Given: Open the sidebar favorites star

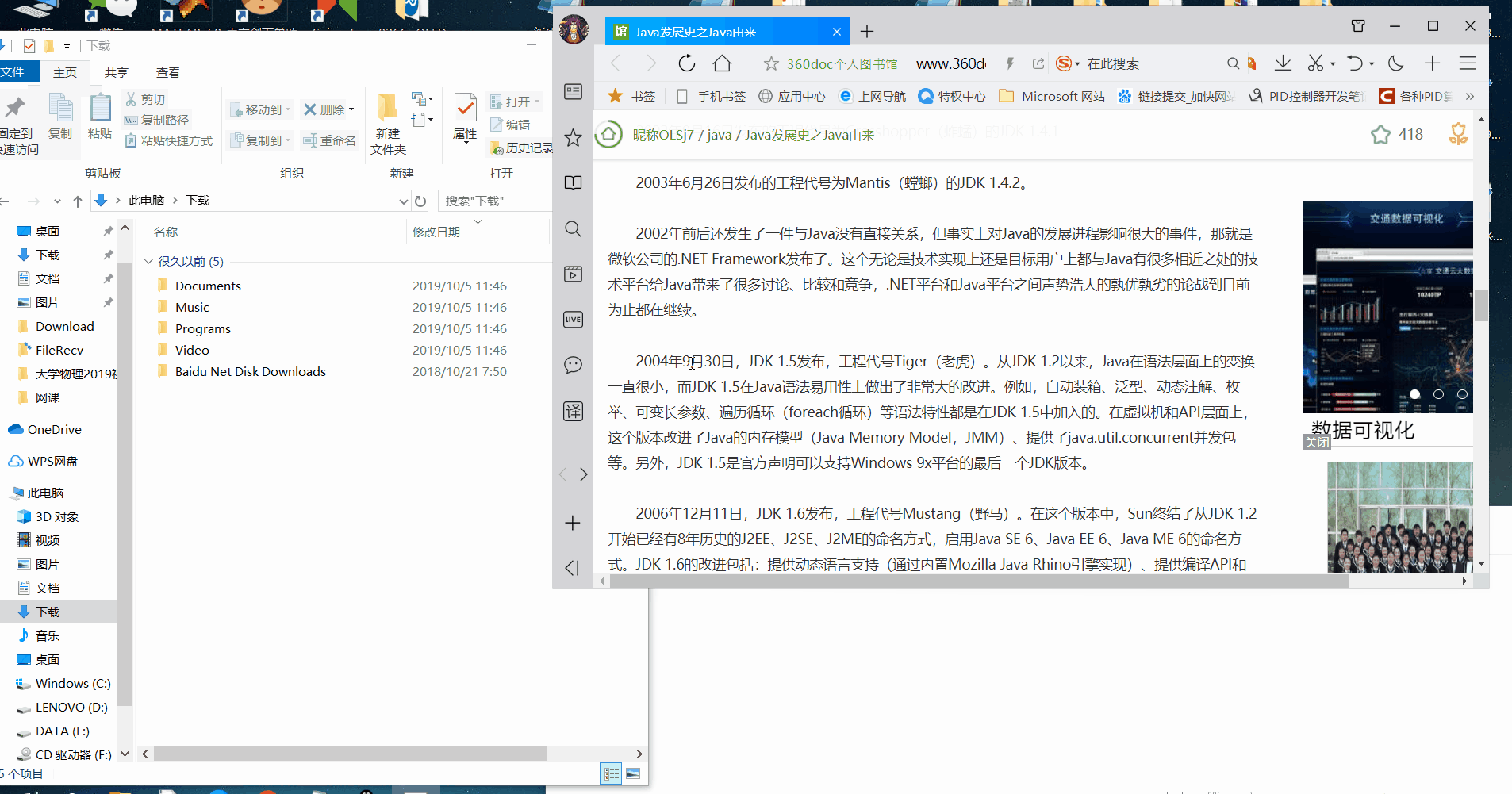Looking at the screenshot, I should pyautogui.click(x=573, y=138).
